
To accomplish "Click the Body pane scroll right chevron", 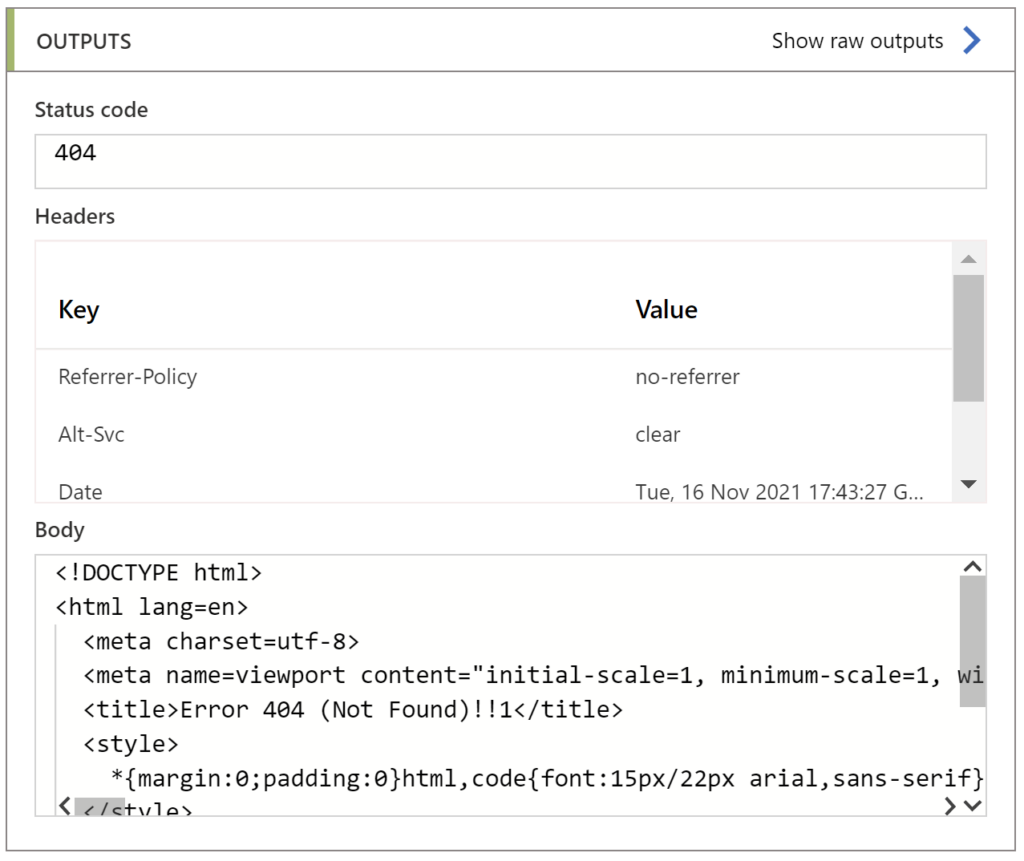I will [x=950, y=806].
